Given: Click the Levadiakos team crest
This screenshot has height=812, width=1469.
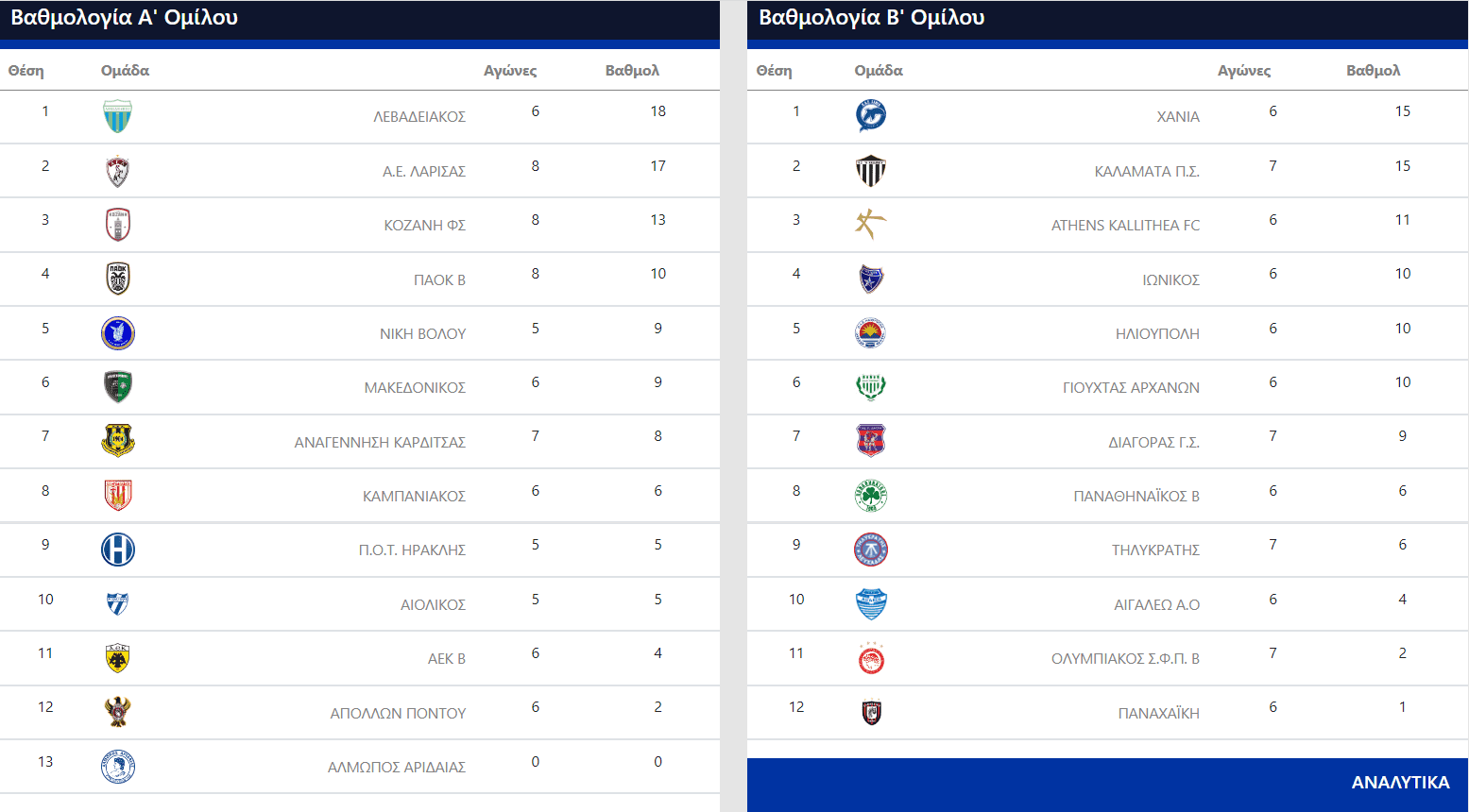Looking at the screenshot, I should (117, 116).
